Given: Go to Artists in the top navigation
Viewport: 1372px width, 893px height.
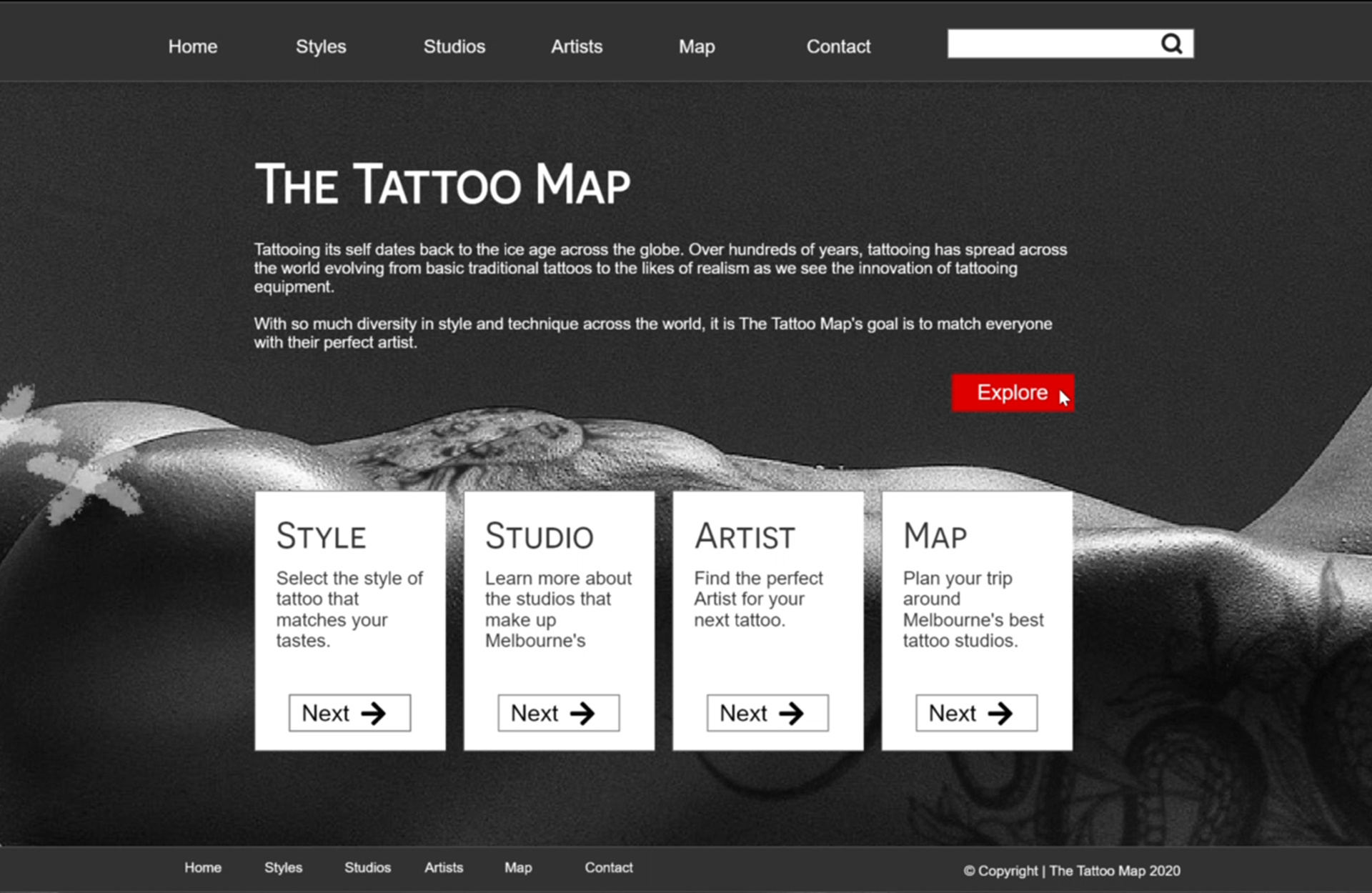Looking at the screenshot, I should [x=577, y=46].
